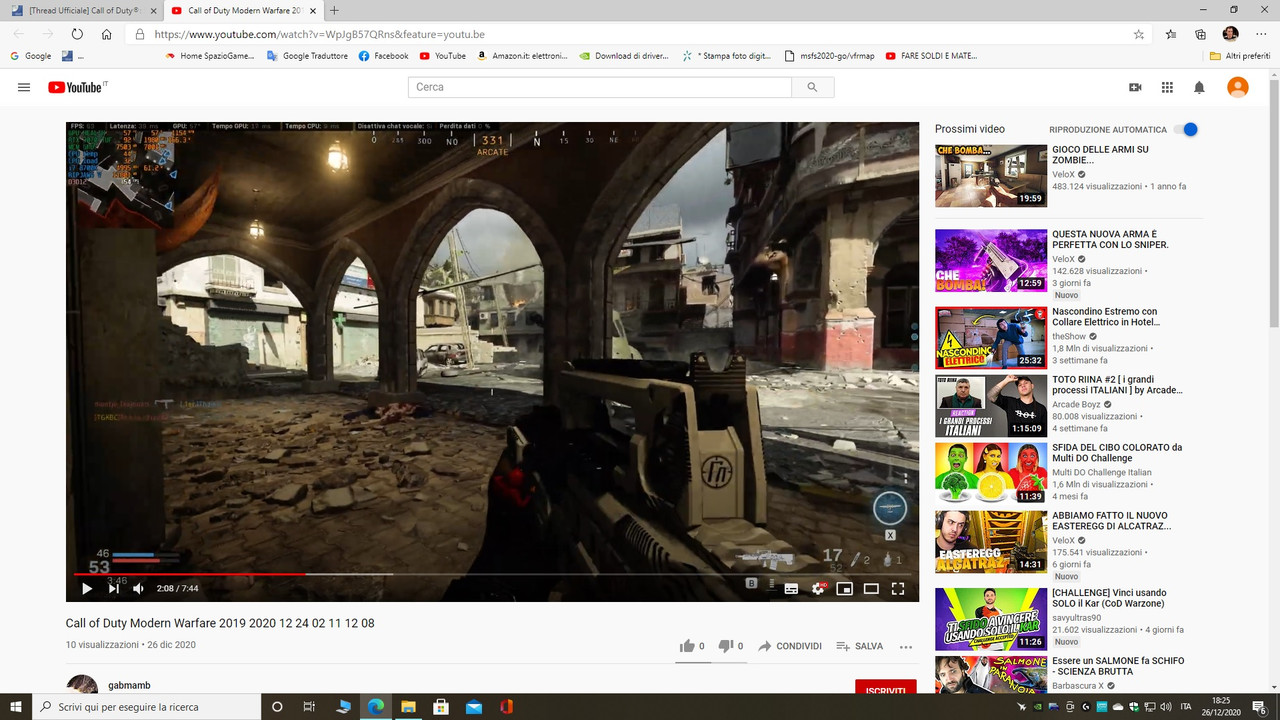Go to the browser home page
1280x720 pixels.
107,34
